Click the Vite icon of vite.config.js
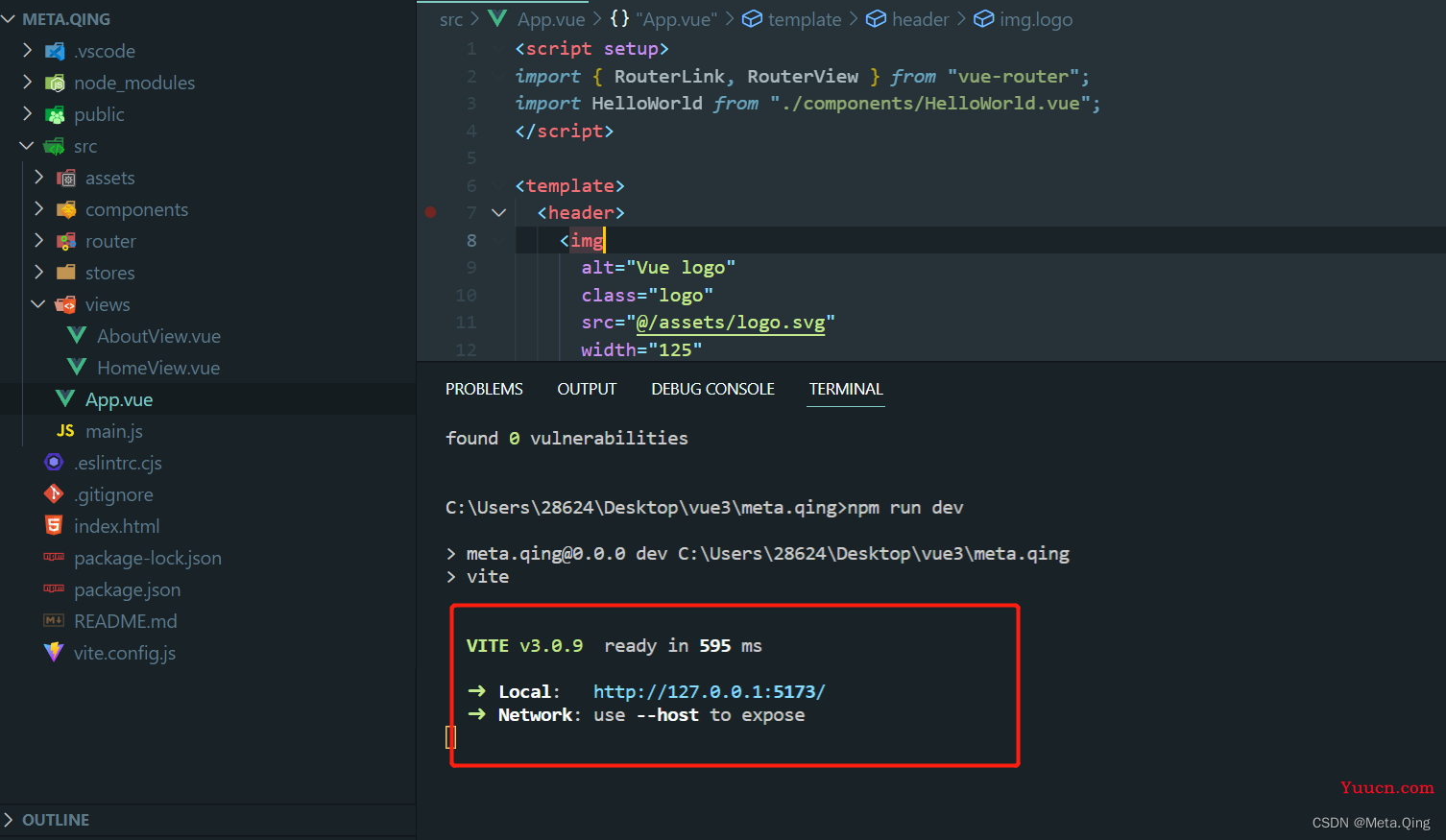 click(x=55, y=652)
